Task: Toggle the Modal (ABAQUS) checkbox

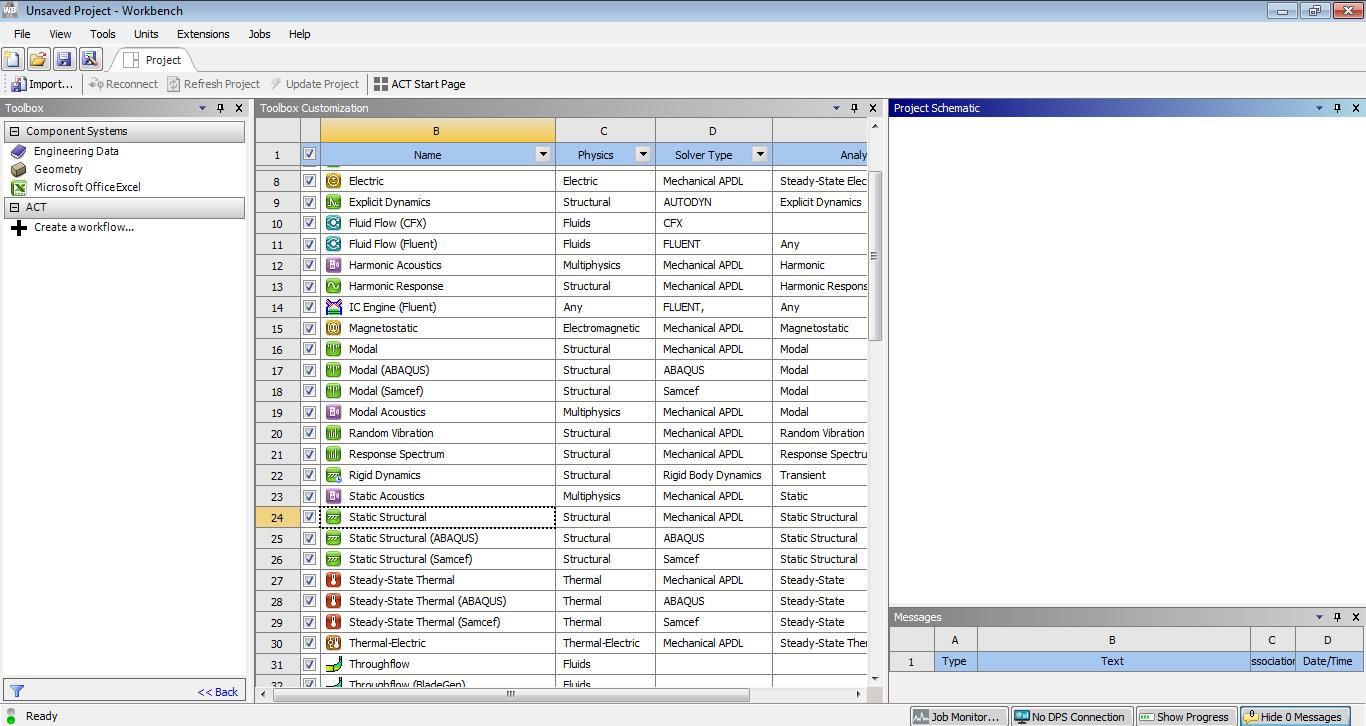Action: [309, 370]
